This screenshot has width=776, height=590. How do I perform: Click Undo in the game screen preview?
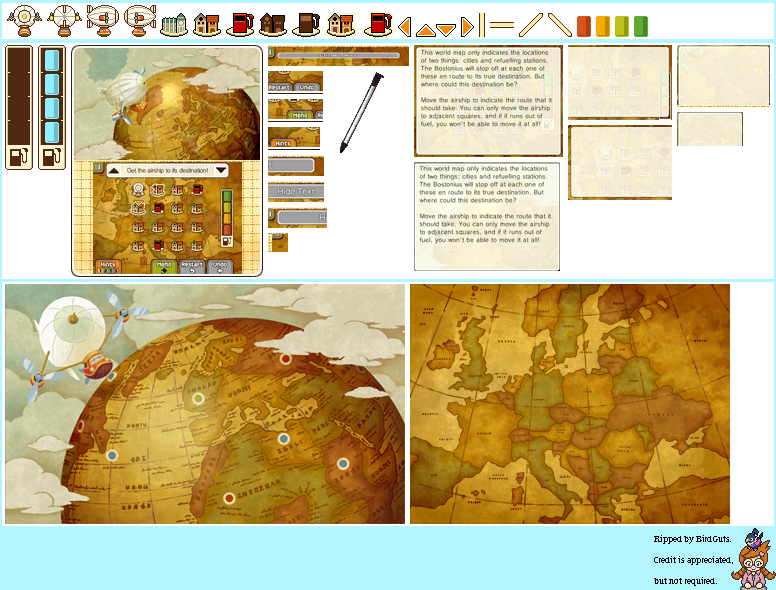click(x=220, y=267)
